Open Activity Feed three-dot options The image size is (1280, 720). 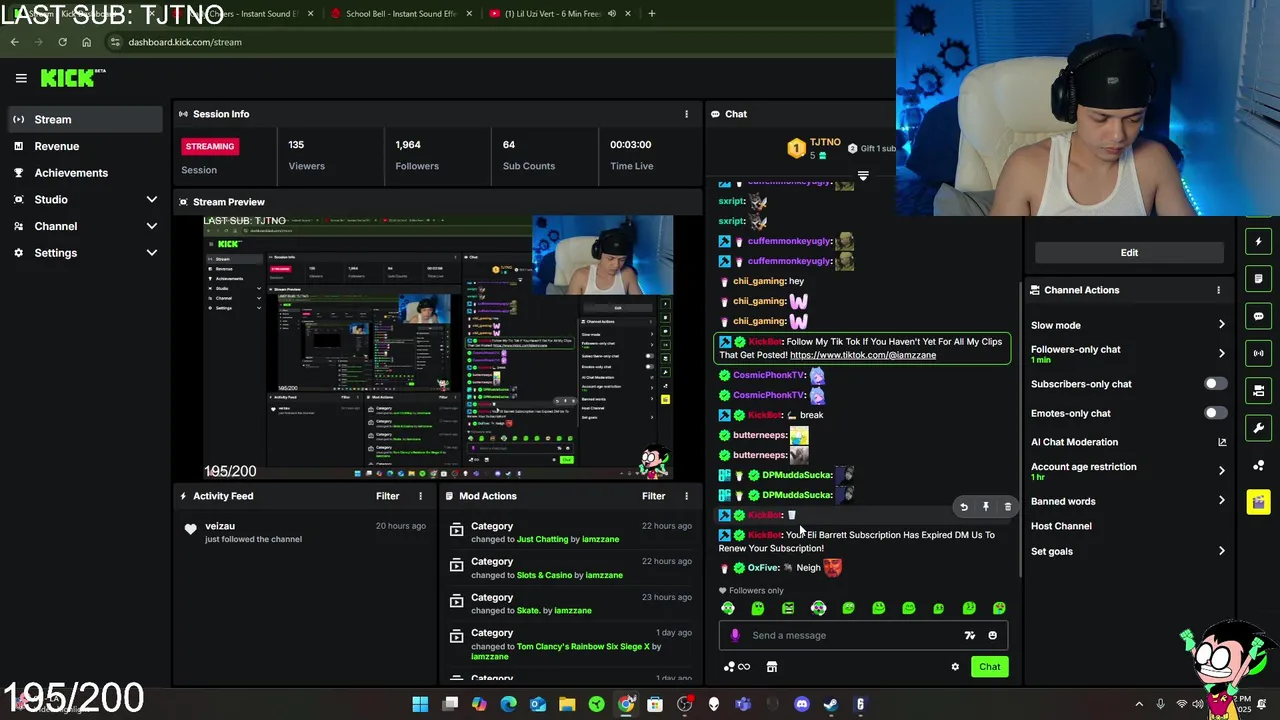point(420,496)
